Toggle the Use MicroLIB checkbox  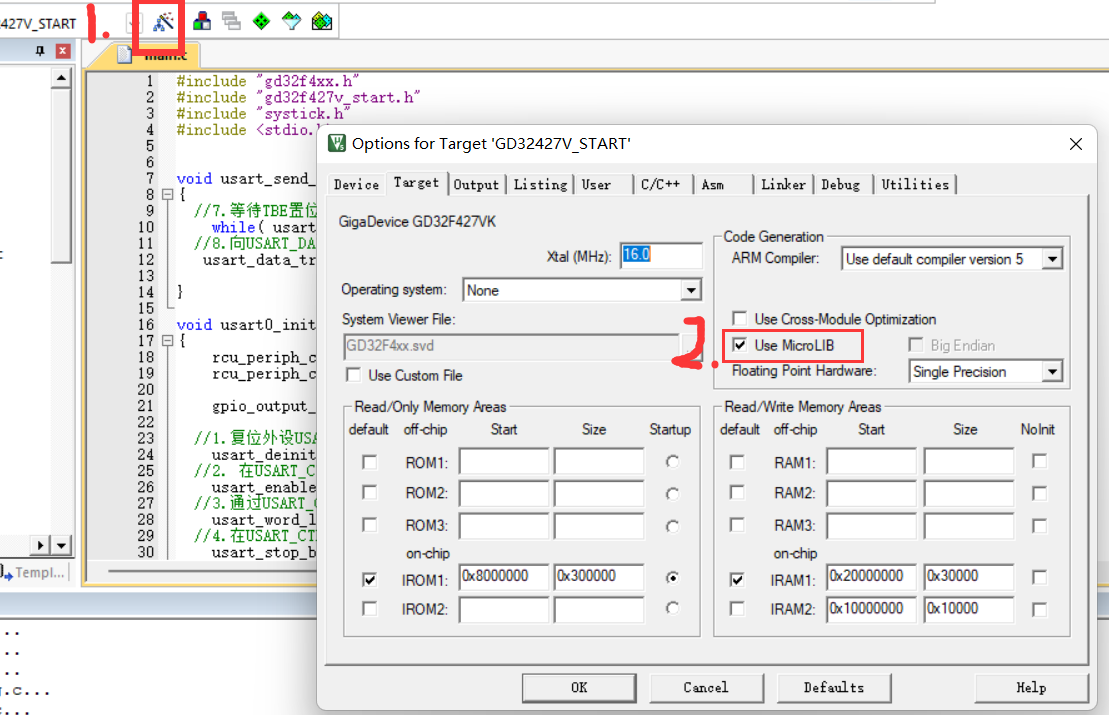pyautogui.click(x=739, y=345)
